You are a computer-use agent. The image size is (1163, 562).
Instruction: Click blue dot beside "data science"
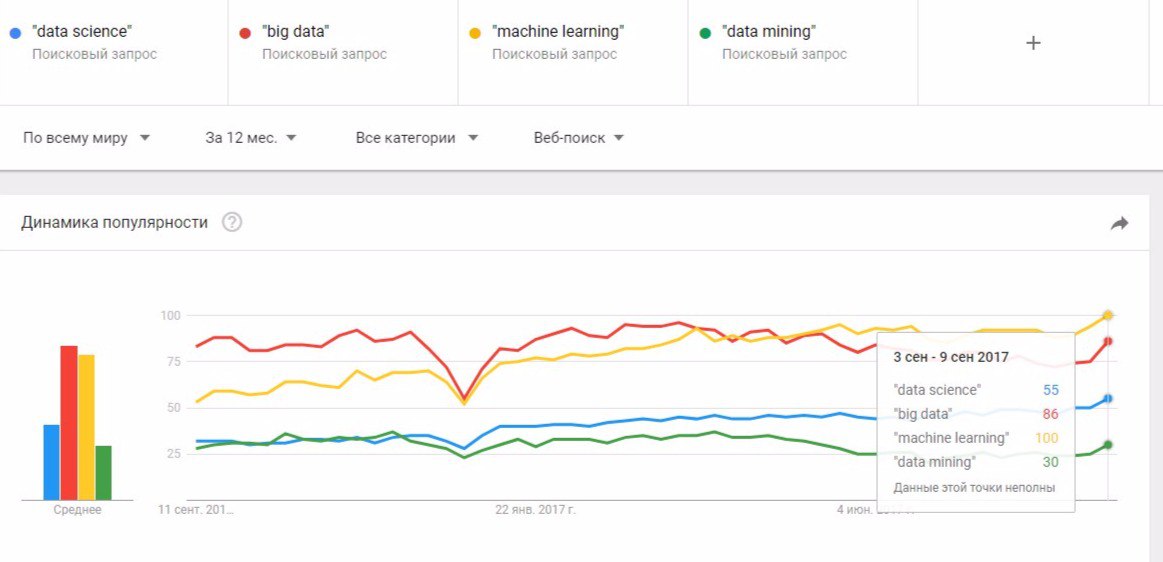click(15, 33)
